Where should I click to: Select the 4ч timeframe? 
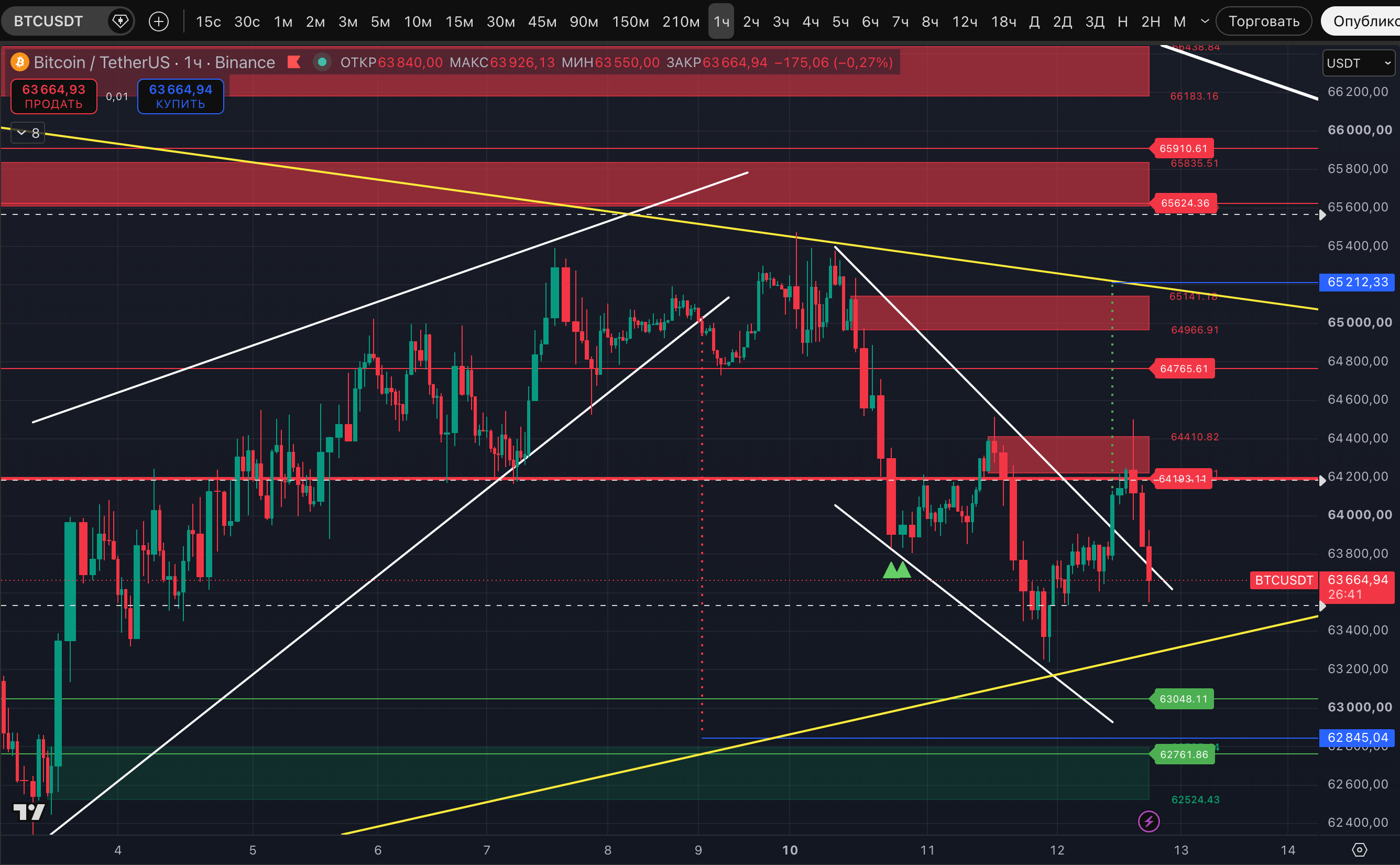tap(811, 21)
